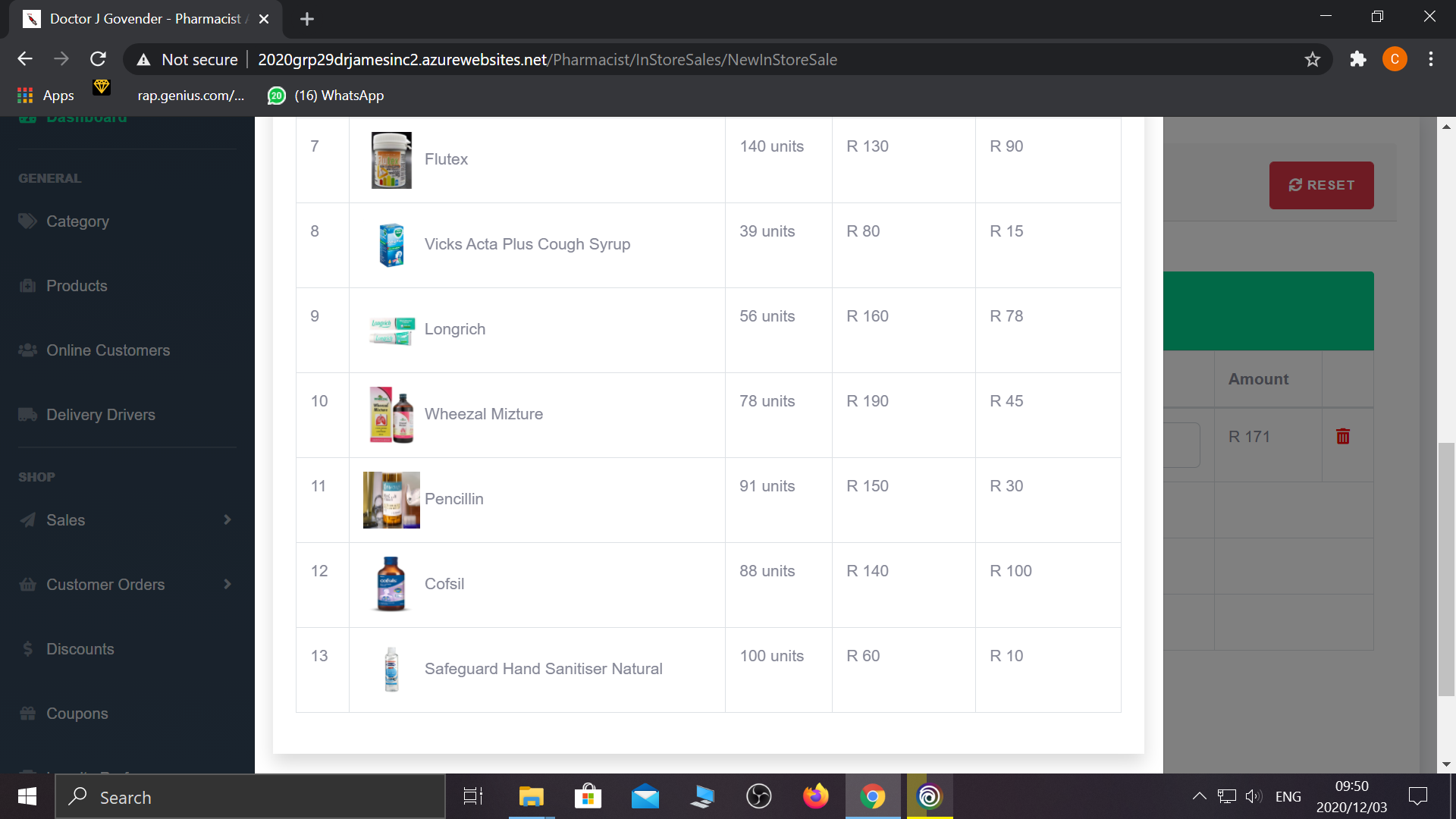The height and width of the screenshot is (819, 1456).
Task: Click the red trash delete icon
Action: pos(1342,436)
